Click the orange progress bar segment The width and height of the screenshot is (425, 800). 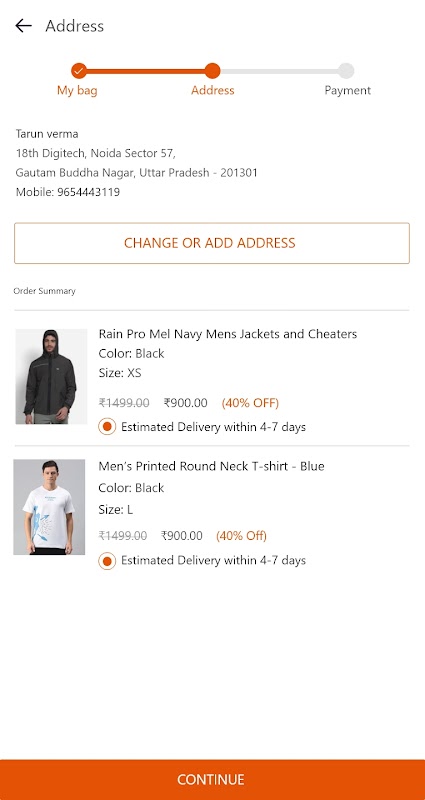(x=145, y=71)
